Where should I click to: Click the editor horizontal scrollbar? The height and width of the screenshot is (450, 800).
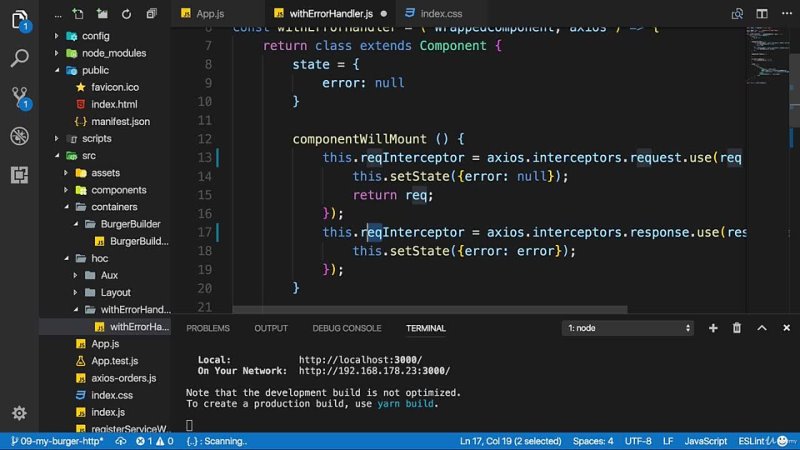(x=430, y=309)
